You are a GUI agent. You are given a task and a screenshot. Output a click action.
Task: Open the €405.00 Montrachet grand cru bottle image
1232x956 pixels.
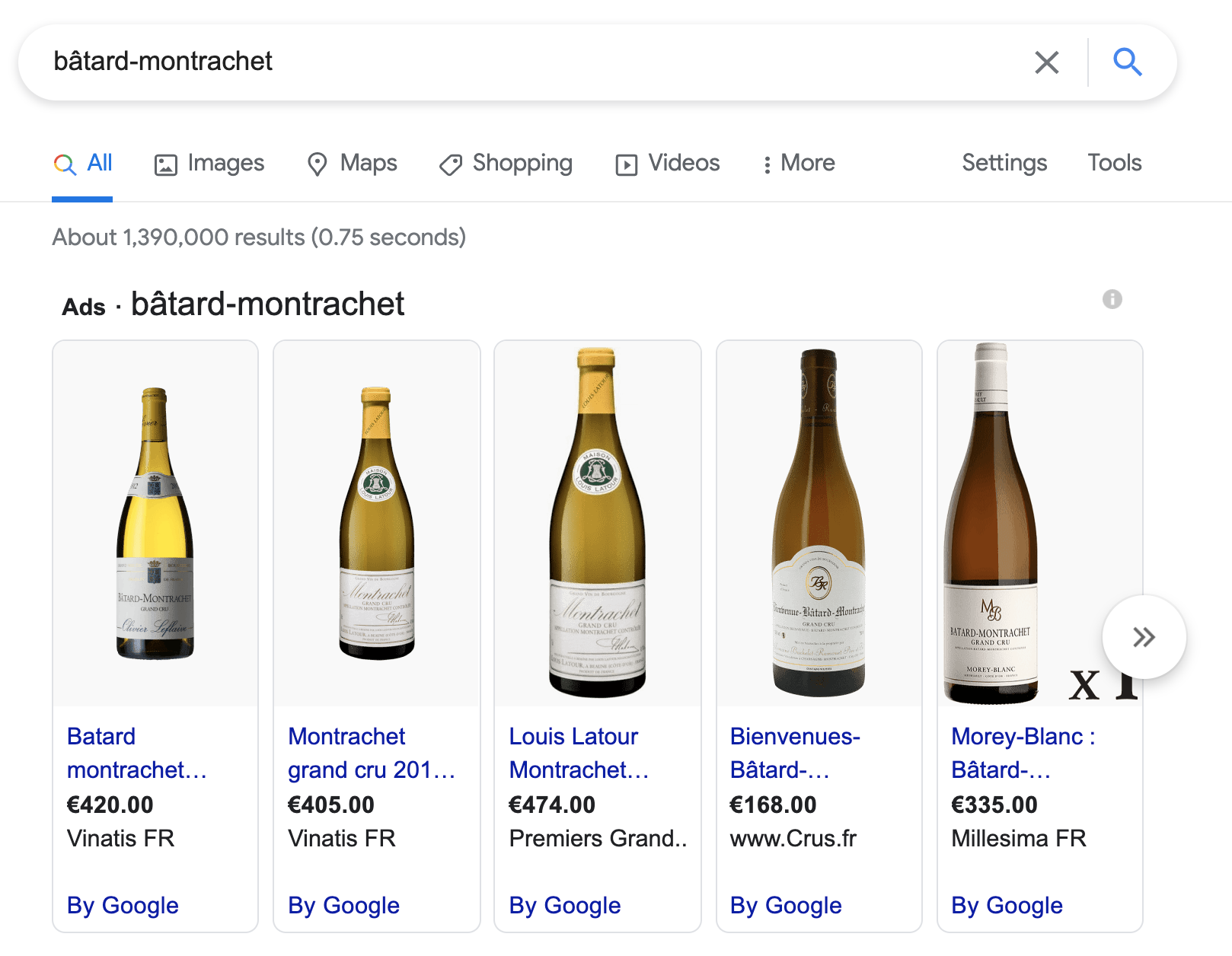[377, 524]
